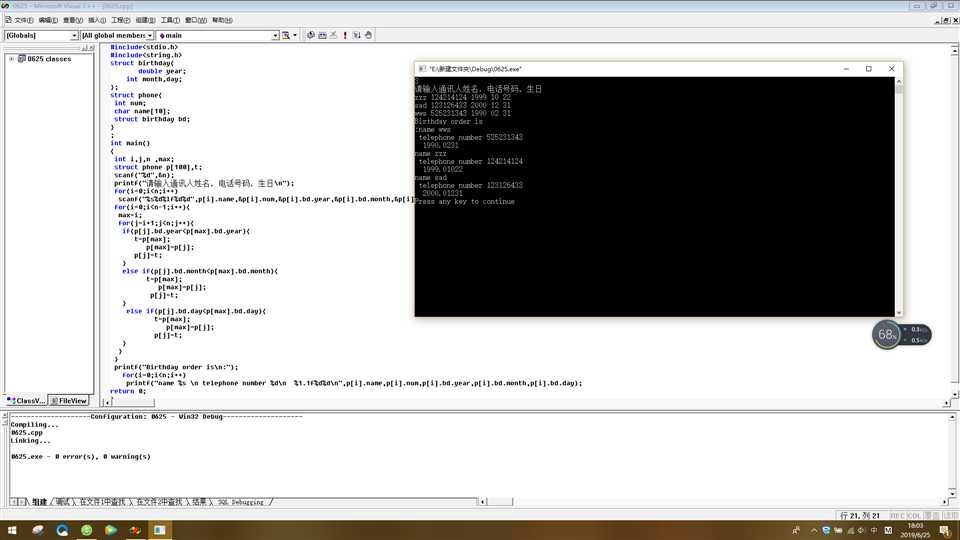Viewport: 960px width, 540px height.
Task: Select the SQL Debugging output tab
Action: [241, 502]
